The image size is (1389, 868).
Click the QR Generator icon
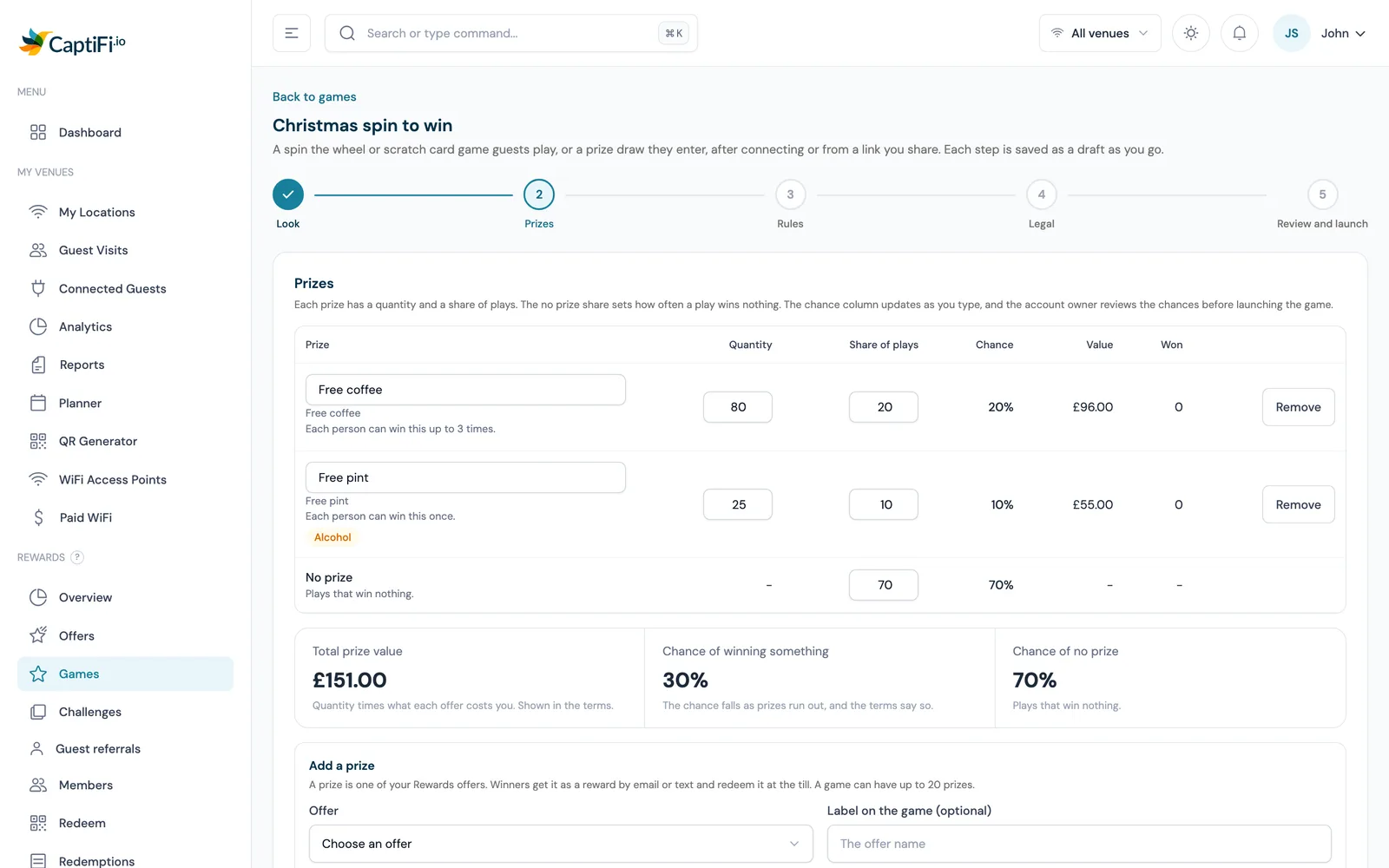tap(38, 441)
